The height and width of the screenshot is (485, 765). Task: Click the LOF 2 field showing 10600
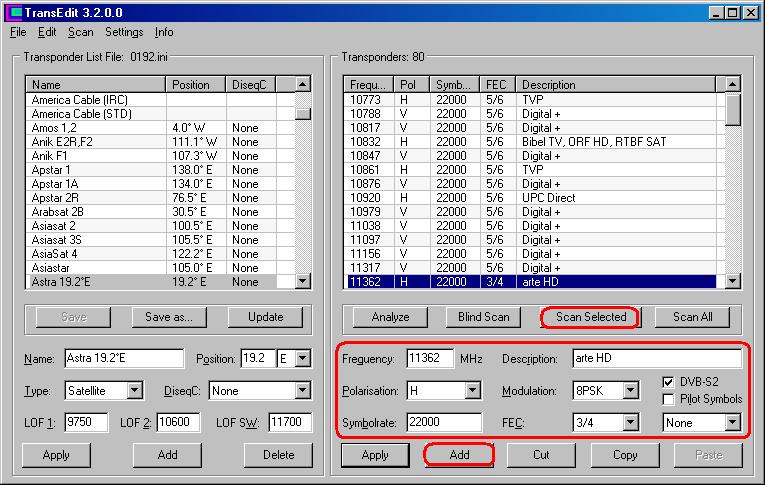178,423
